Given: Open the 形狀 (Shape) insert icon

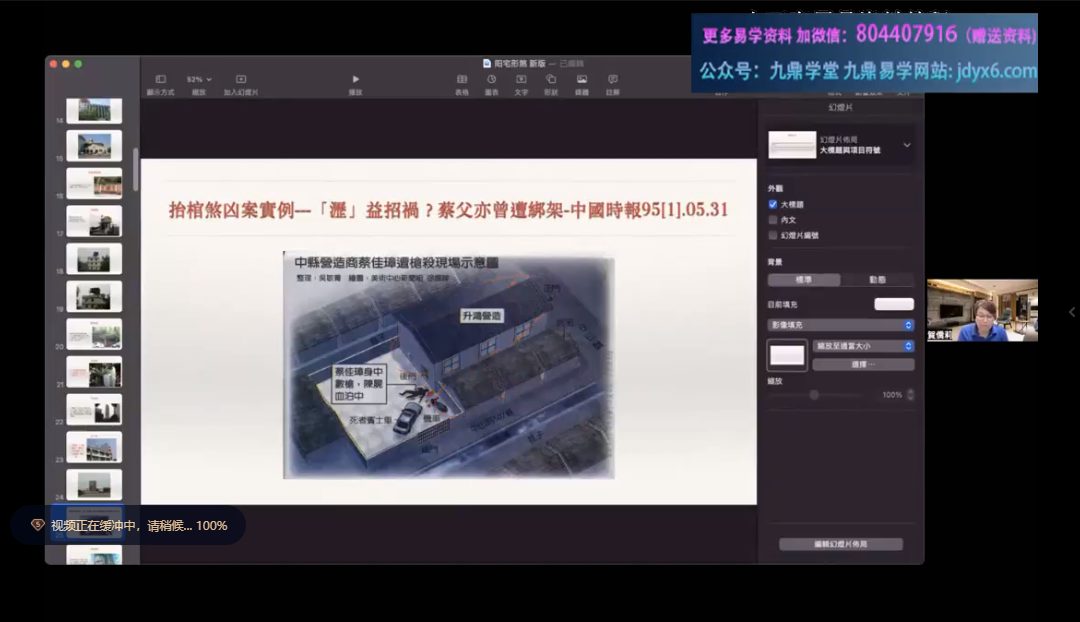Looking at the screenshot, I should [551, 79].
